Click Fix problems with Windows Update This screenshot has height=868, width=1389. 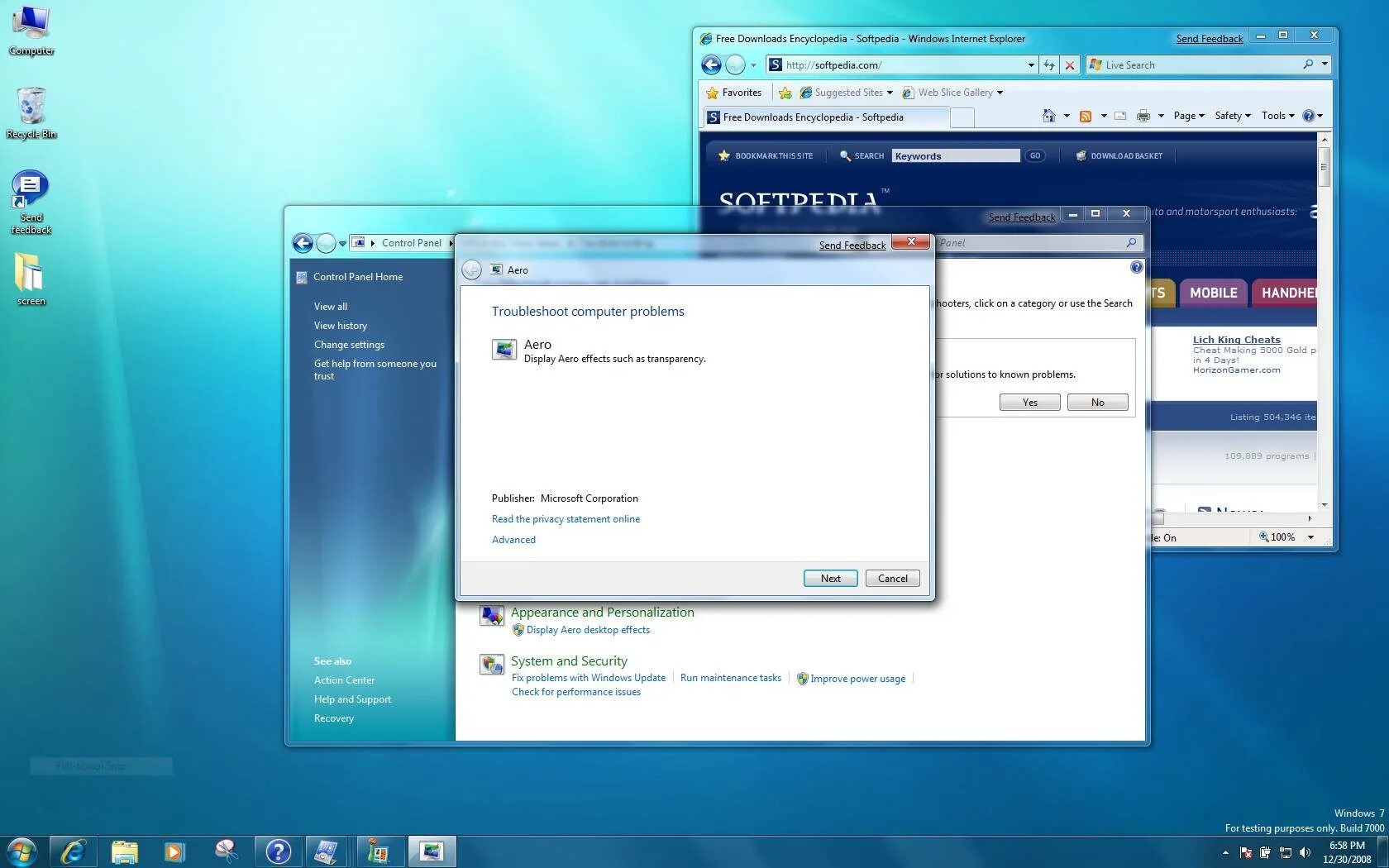589,678
